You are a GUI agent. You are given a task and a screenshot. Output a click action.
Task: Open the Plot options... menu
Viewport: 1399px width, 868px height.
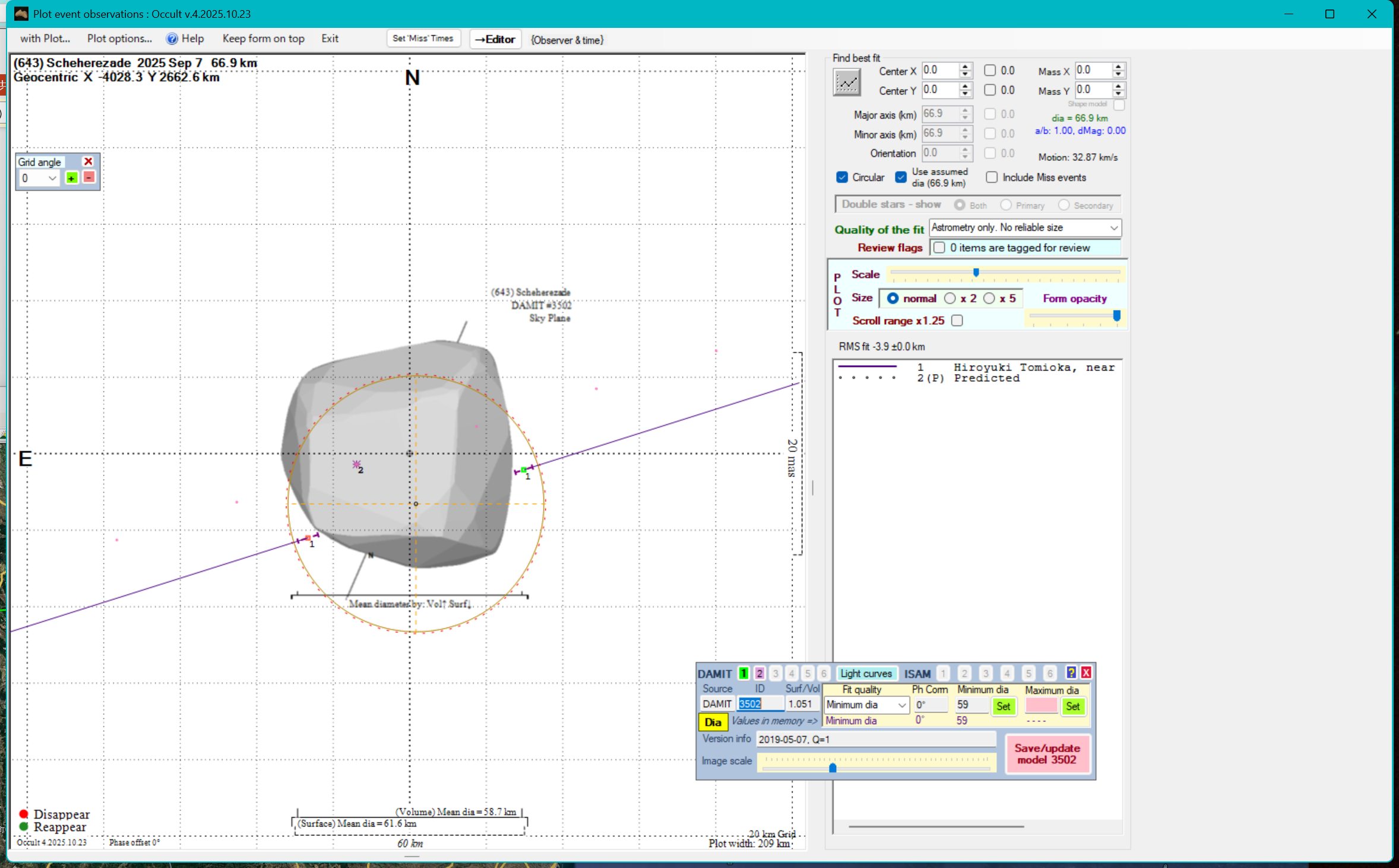click(119, 39)
